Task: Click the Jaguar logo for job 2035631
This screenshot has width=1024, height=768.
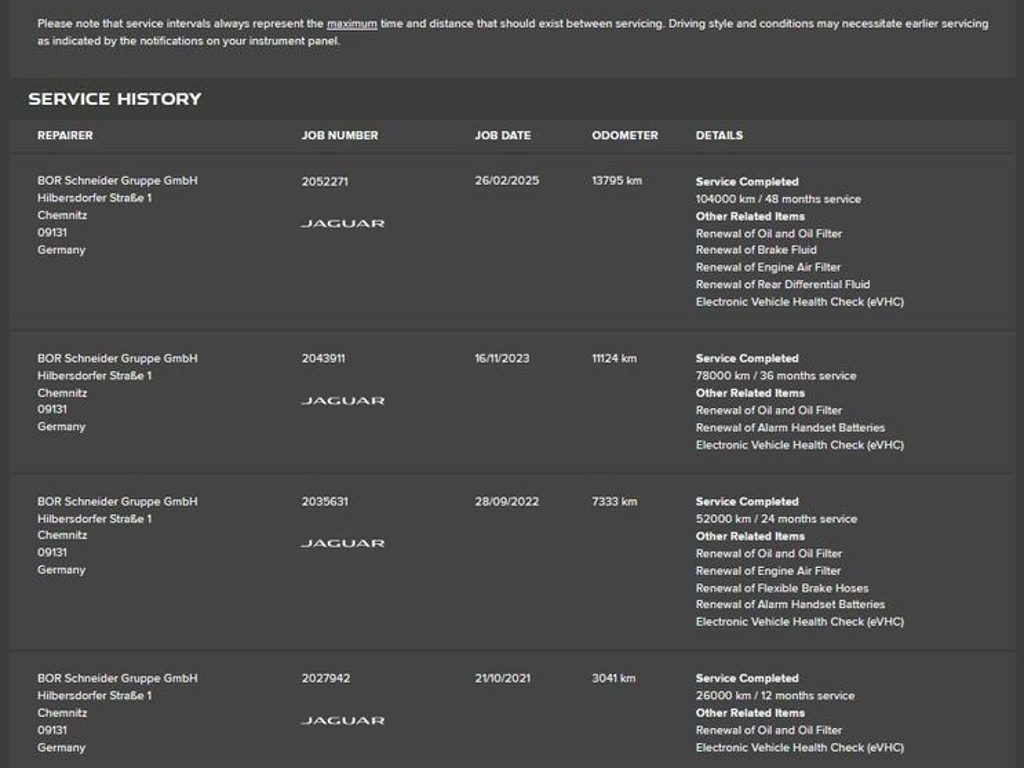Action: point(343,543)
